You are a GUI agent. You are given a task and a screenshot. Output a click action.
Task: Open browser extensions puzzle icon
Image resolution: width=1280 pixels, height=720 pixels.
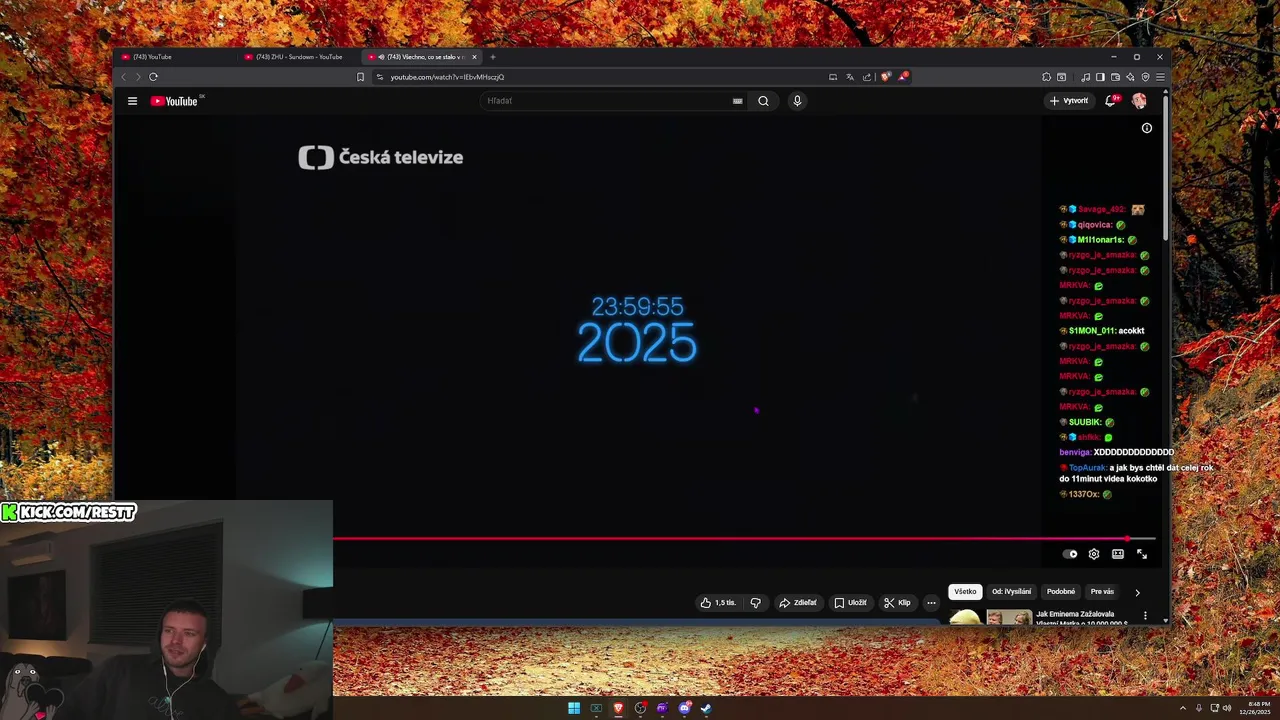coord(1047,77)
